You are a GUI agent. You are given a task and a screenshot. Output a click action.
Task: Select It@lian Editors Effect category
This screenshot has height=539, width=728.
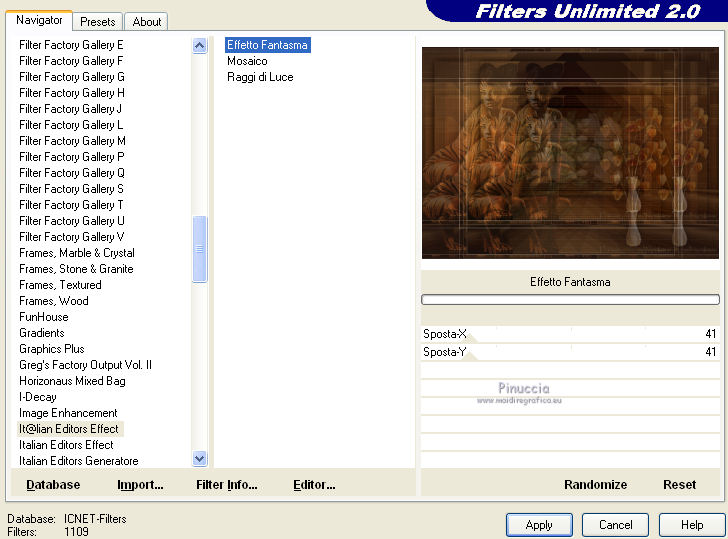[69, 429]
